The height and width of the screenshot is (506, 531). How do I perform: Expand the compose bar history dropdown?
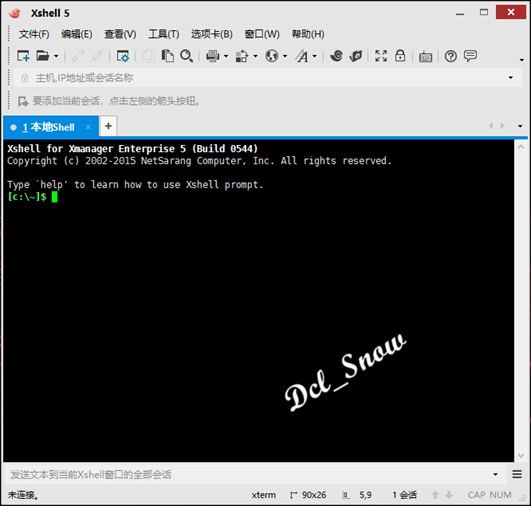click(x=495, y=475)
